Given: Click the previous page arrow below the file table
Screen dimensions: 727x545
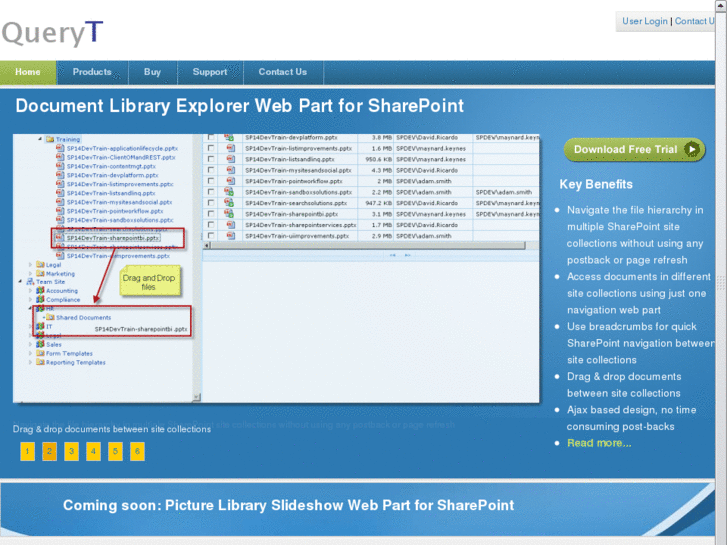Looking at the screenshot, I should [393, 255].
